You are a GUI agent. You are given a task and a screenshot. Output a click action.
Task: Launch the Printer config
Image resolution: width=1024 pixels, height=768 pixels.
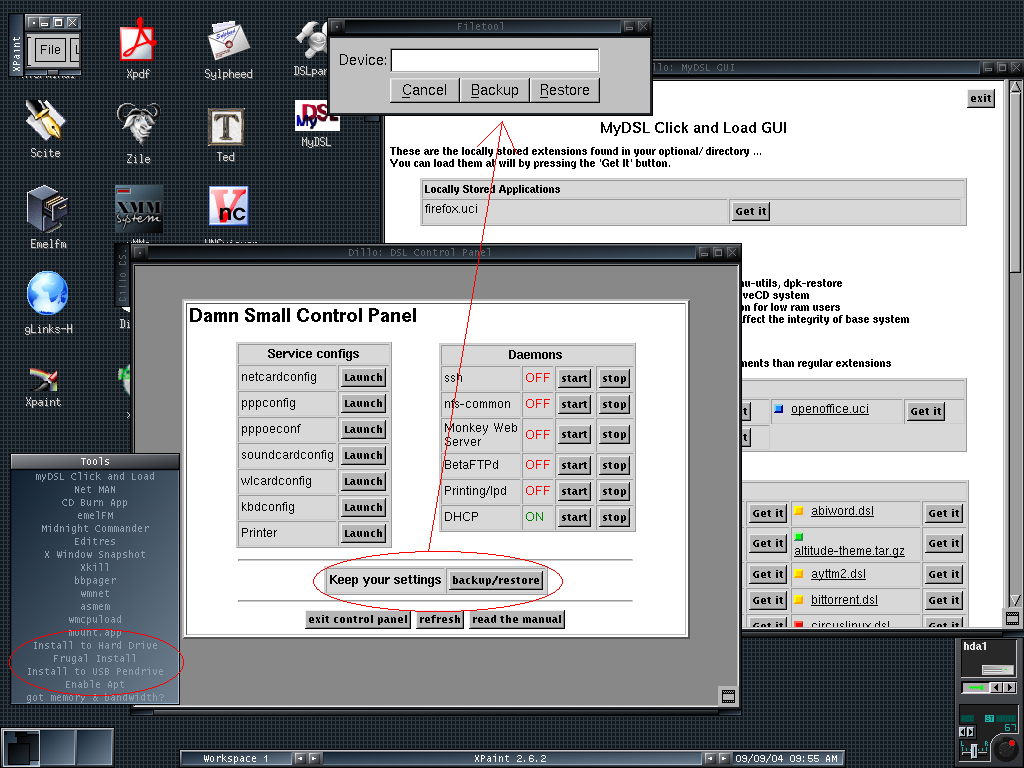tap(363, 534)
